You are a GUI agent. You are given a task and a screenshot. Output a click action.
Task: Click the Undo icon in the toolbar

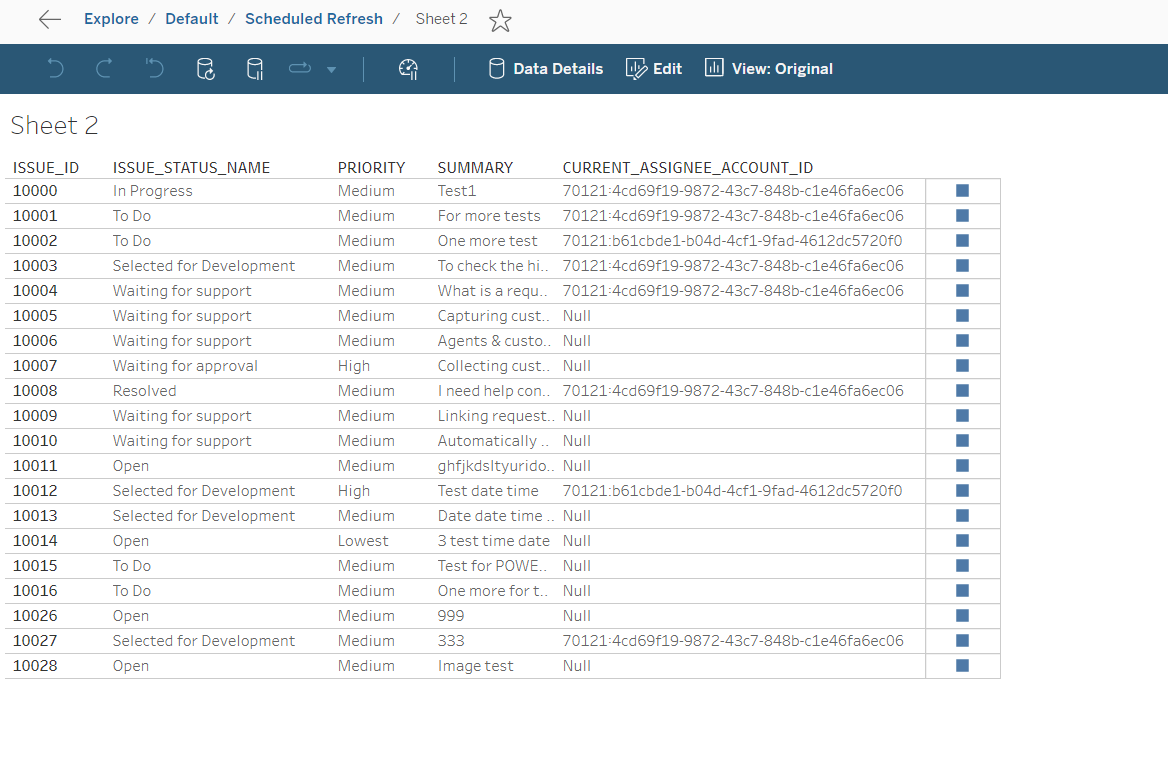pyautogui.click(x=56, y=69)
